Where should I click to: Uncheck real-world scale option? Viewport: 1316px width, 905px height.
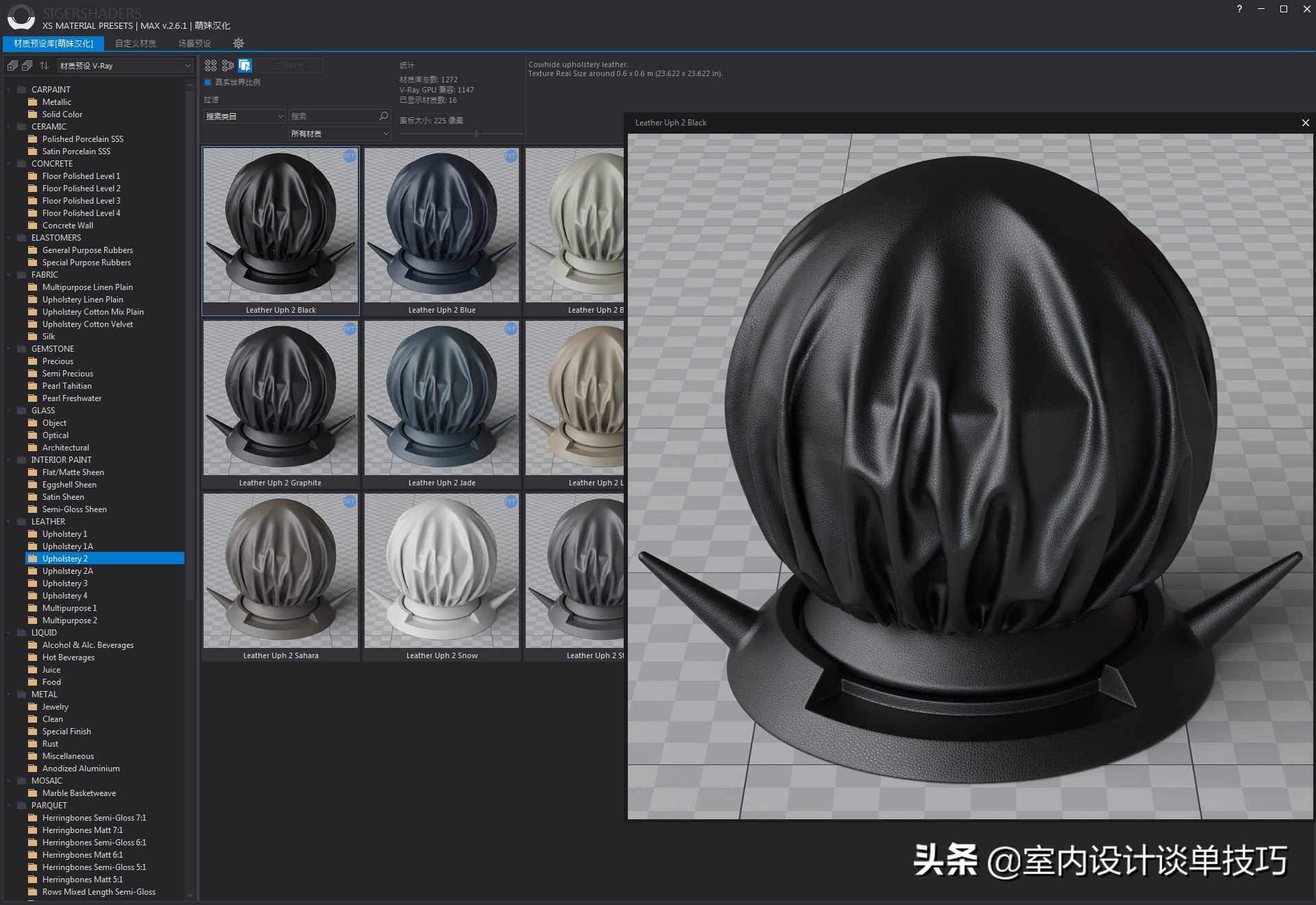208,82
